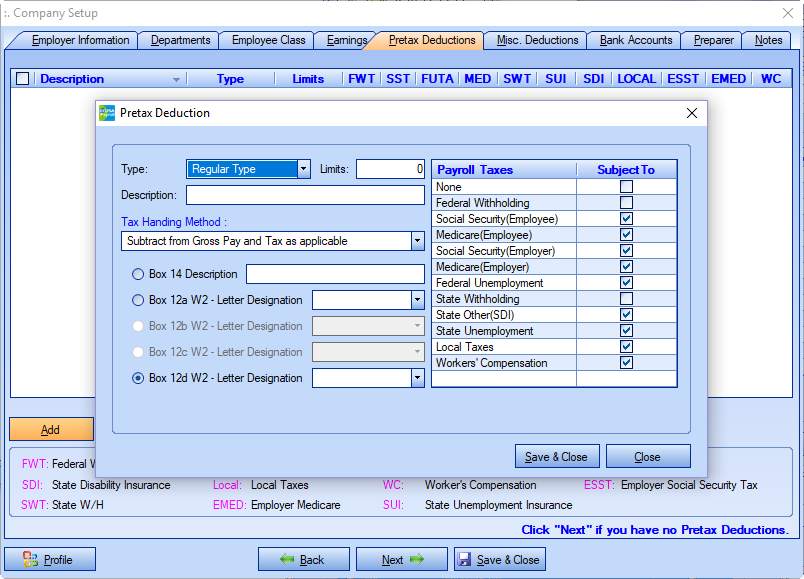Image resolution: width=804 pixels, height=579 pixels.
Task: Click the Profile button icon
Action: click(30, 559)
